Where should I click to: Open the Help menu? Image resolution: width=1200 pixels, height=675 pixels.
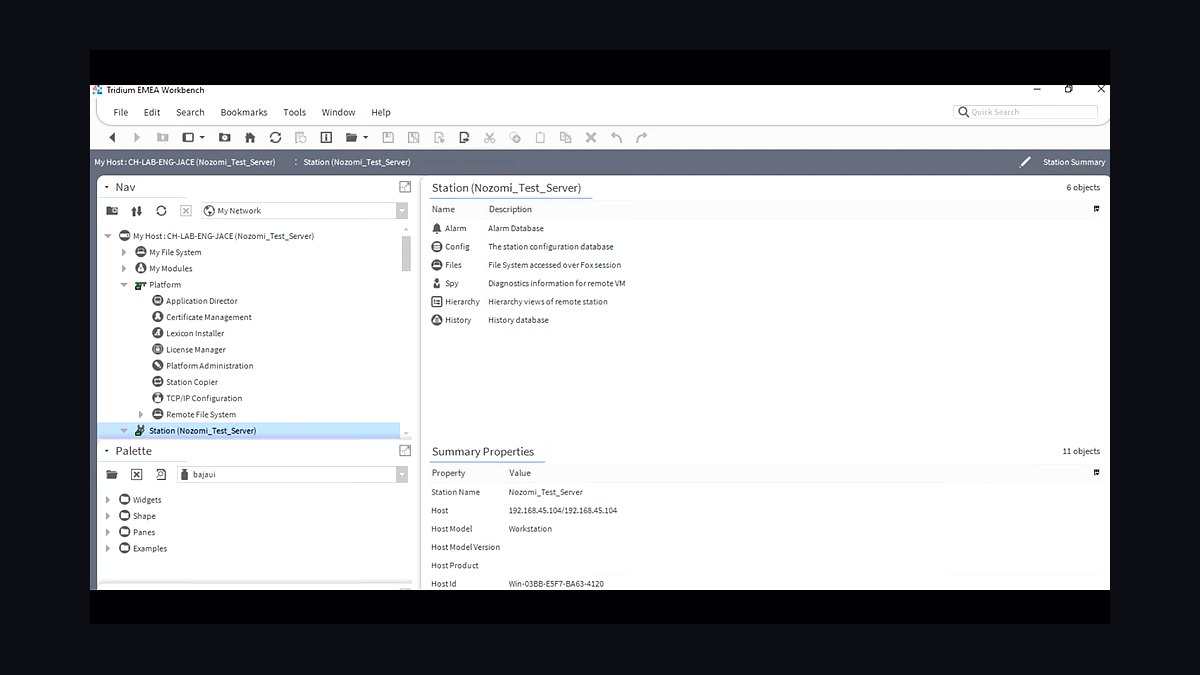tap(381, 112)
